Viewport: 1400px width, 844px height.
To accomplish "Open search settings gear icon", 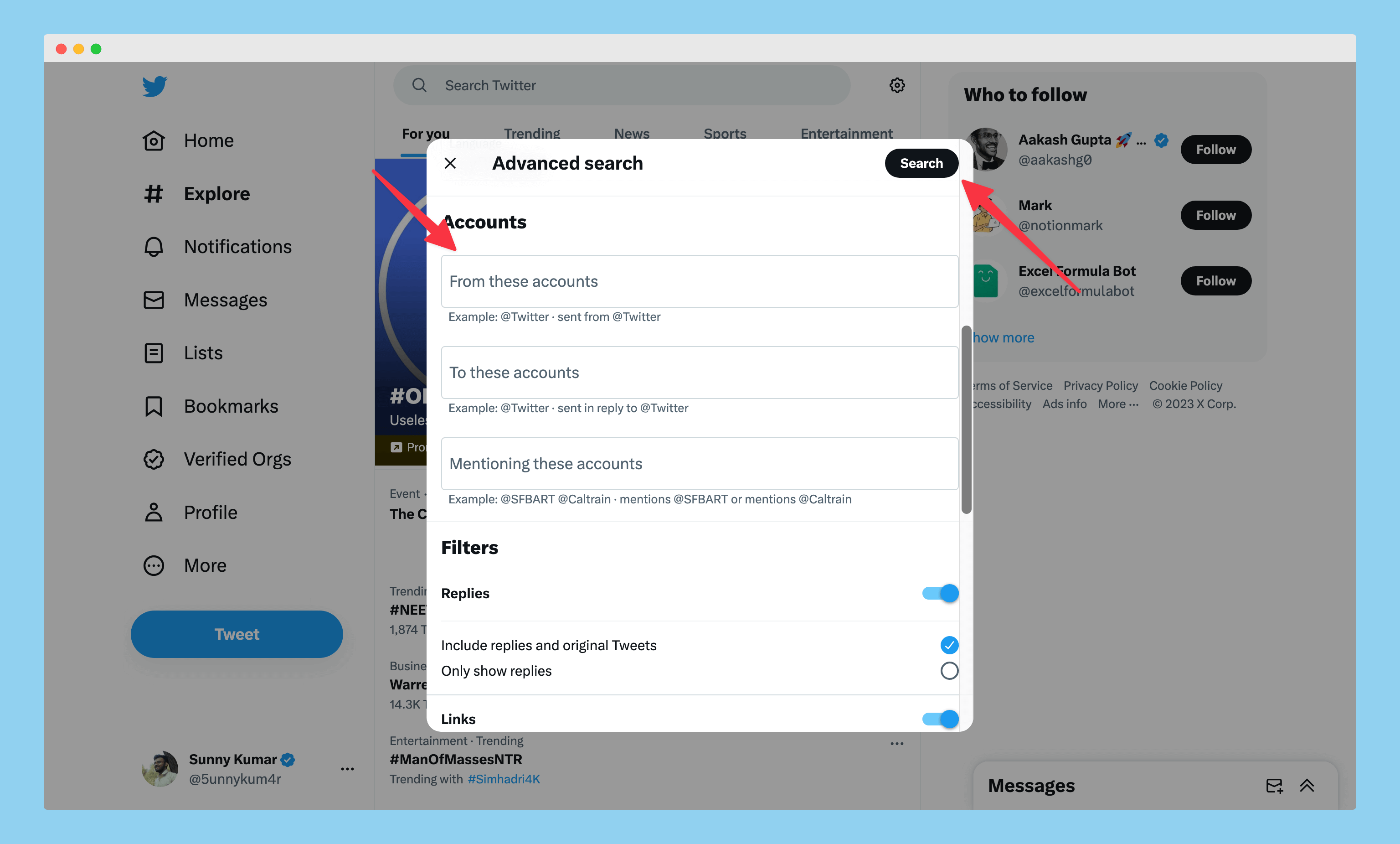I will [897, 85].
